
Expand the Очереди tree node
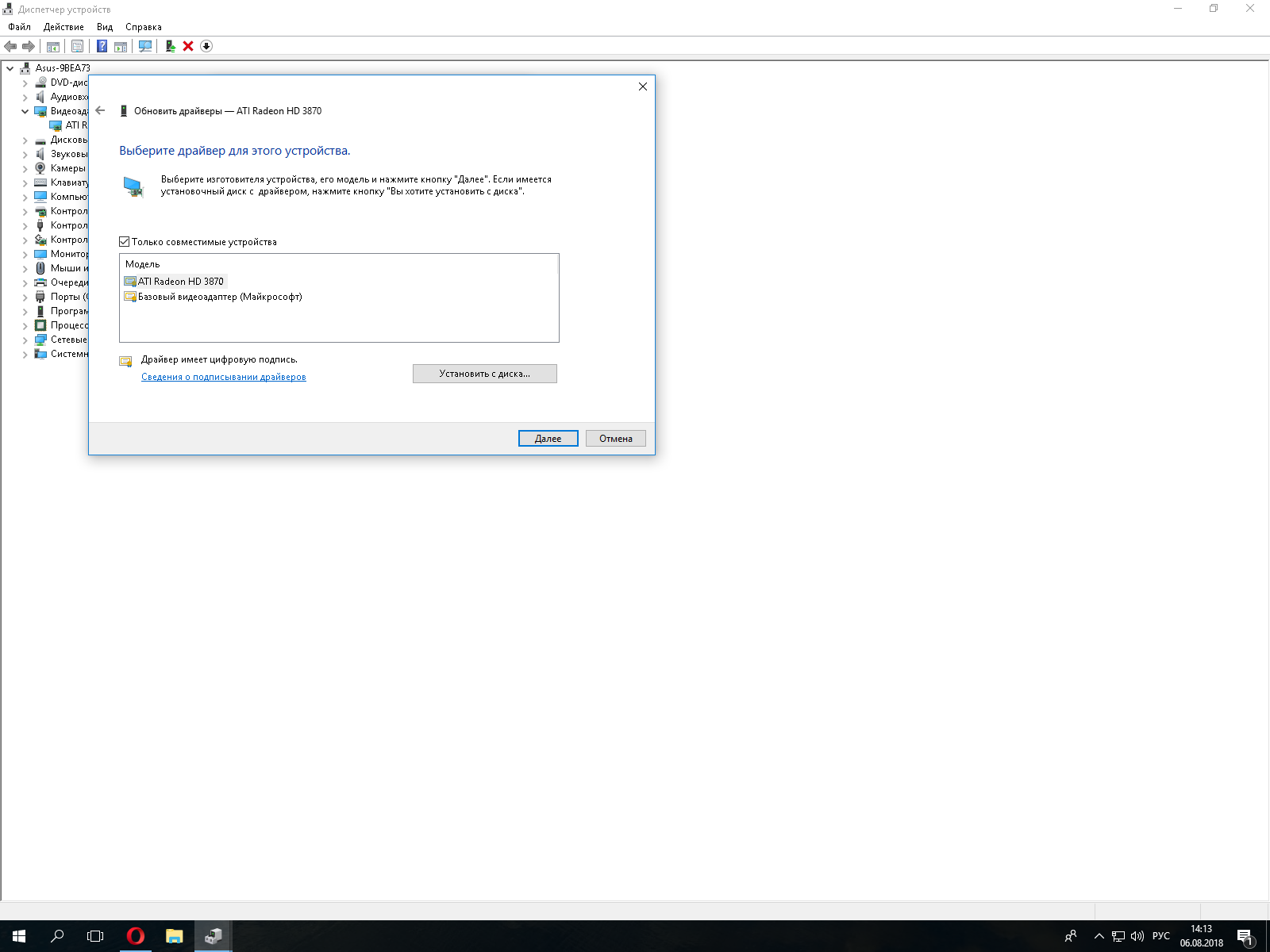tap(25, 282)
